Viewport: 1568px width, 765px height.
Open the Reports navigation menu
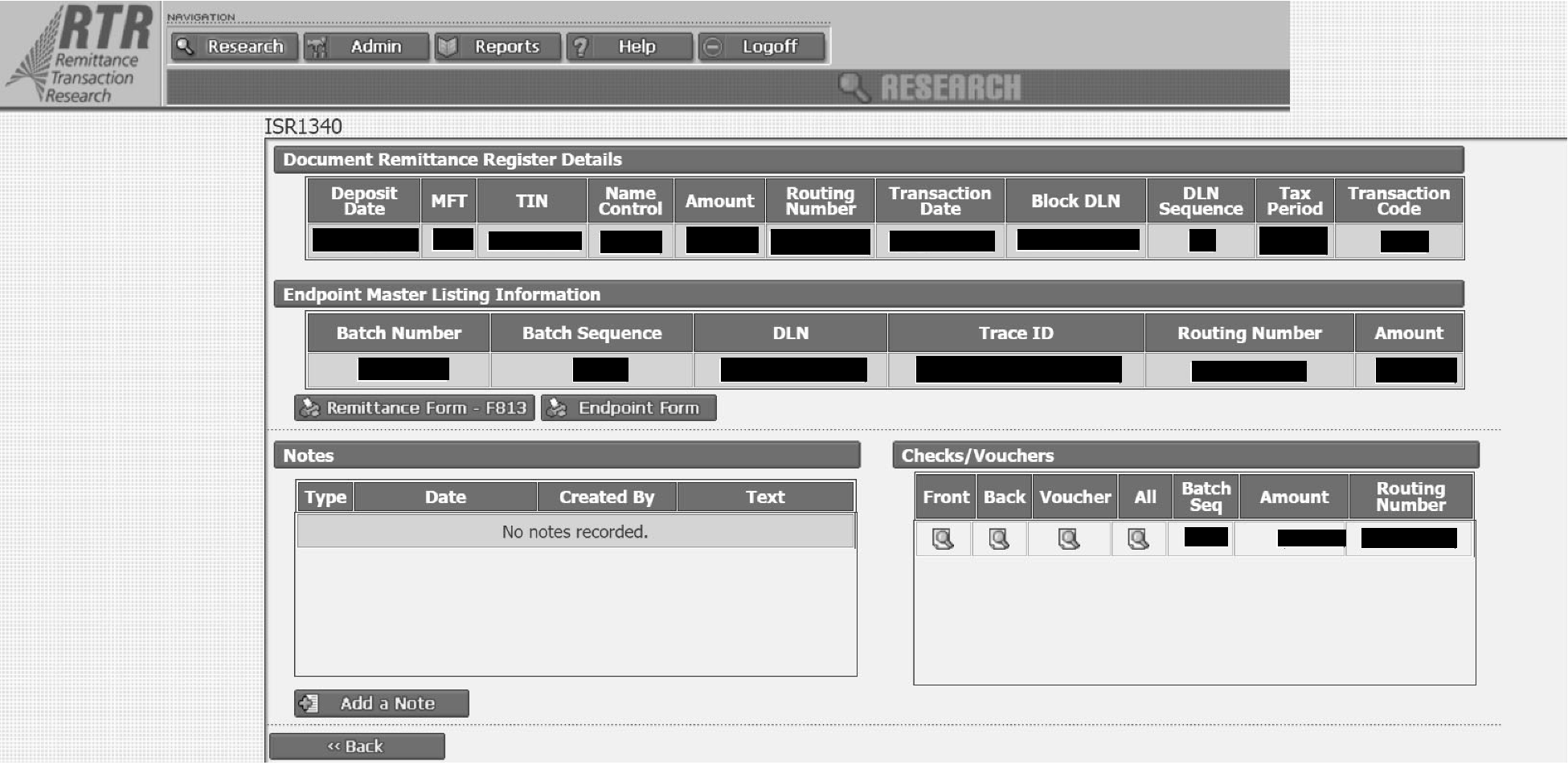497,47
